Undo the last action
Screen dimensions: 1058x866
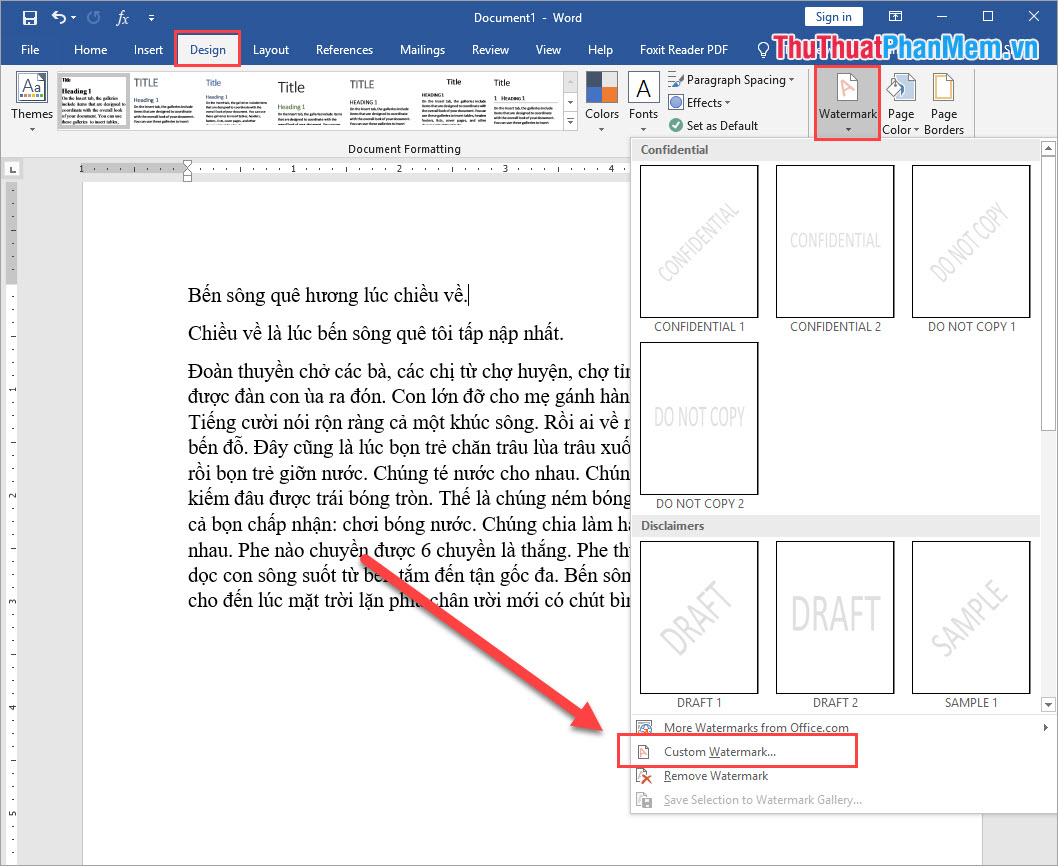(59, 18)
